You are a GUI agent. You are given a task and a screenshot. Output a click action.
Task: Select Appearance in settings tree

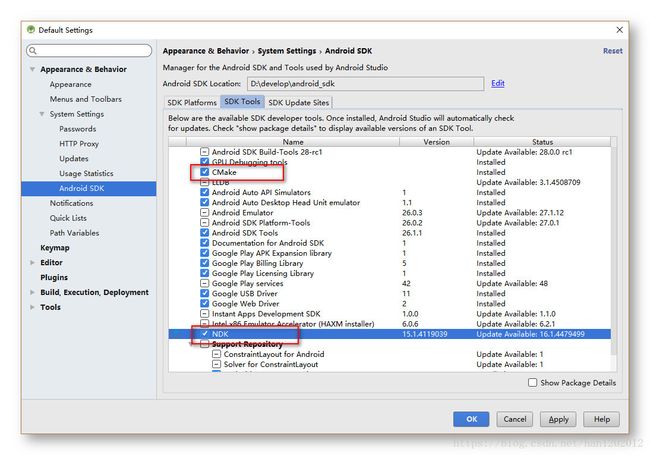[70, 84]
